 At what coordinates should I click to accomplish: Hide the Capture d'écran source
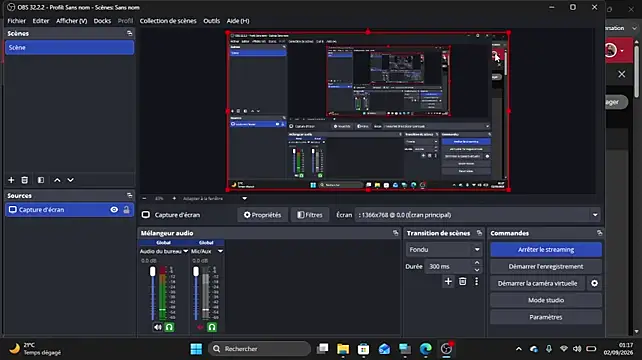click(114, 210)
